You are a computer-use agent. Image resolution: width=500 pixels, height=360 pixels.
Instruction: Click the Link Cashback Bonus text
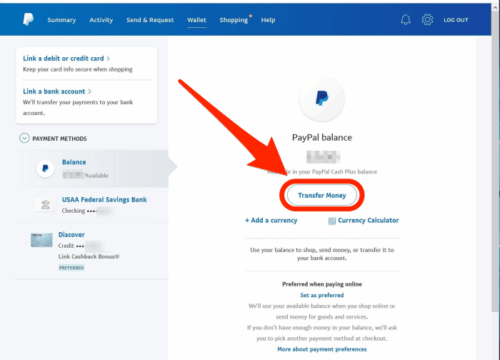pyautogui.click(x=89, y=256)
